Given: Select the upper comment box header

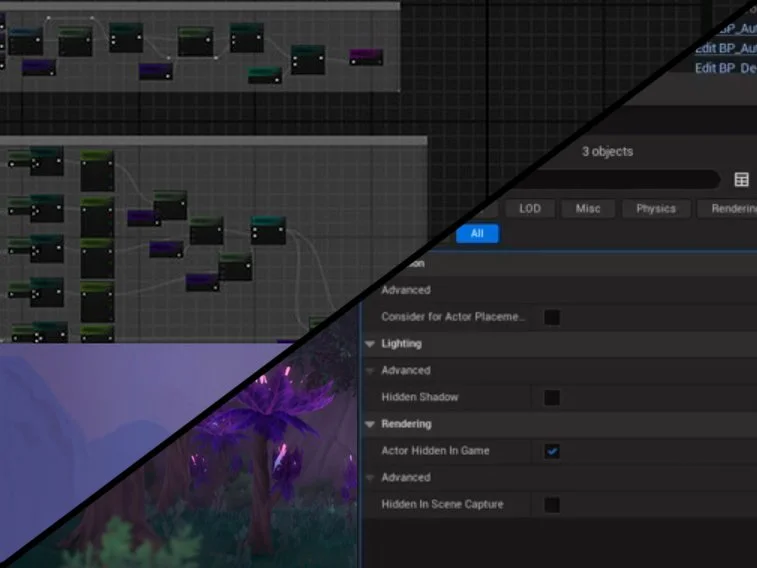Looking at the screenshot, I should [200, 6].
